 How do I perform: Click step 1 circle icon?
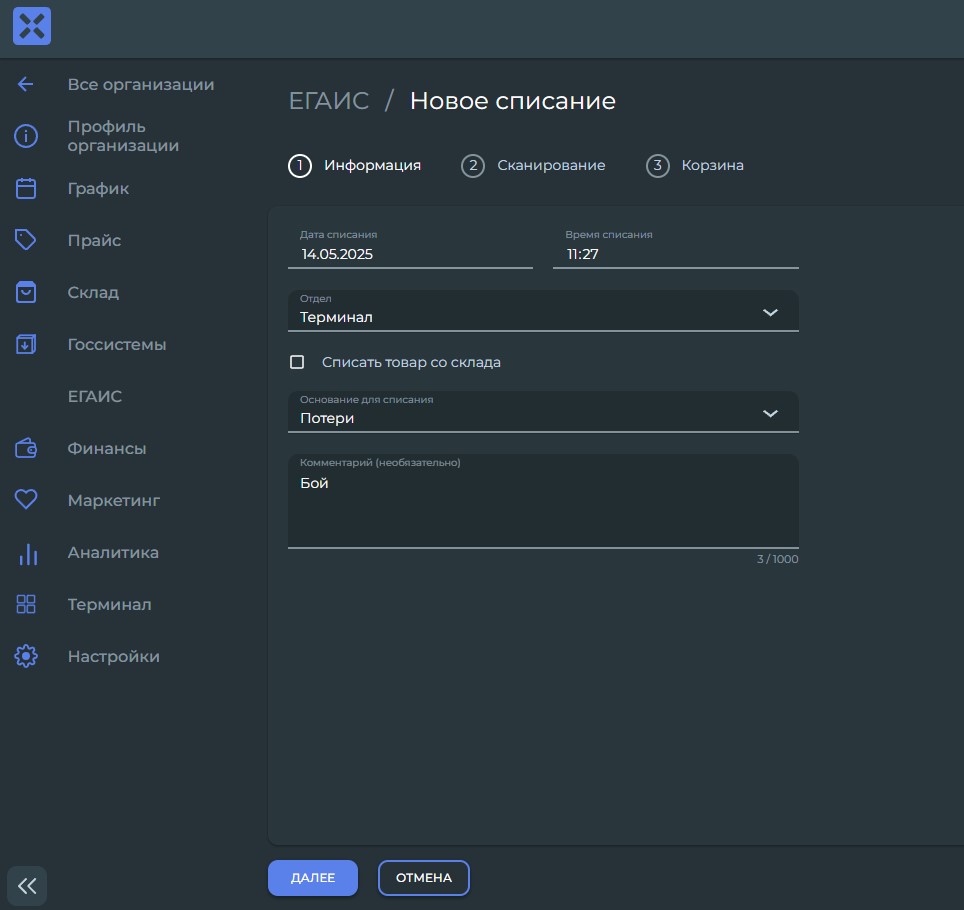click(300, 165)
